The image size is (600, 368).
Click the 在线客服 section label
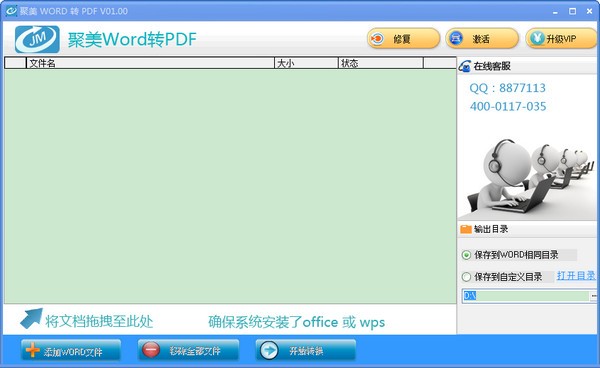(x=492, y=66)
